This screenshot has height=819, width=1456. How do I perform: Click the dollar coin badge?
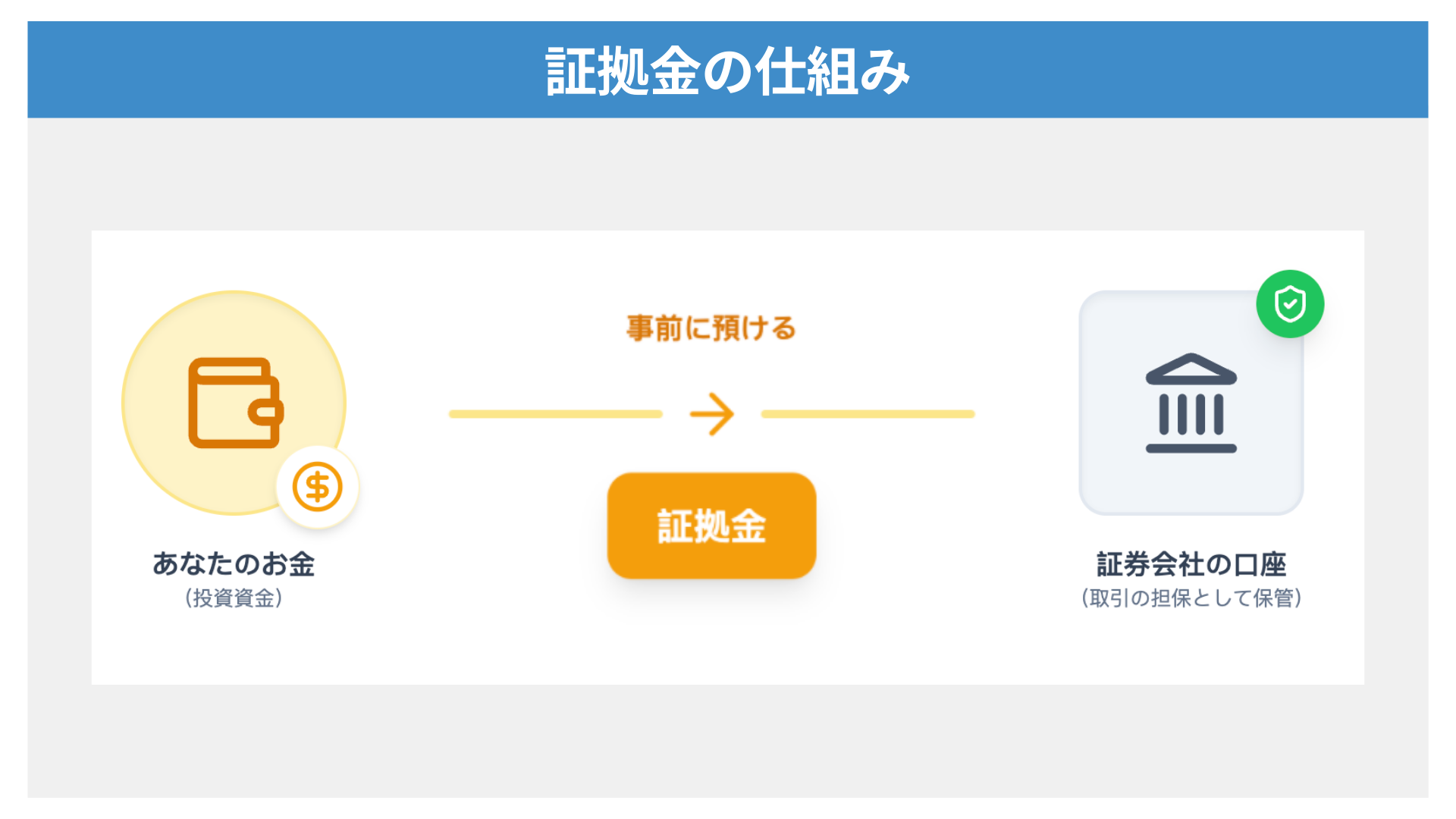click(317, 487)
